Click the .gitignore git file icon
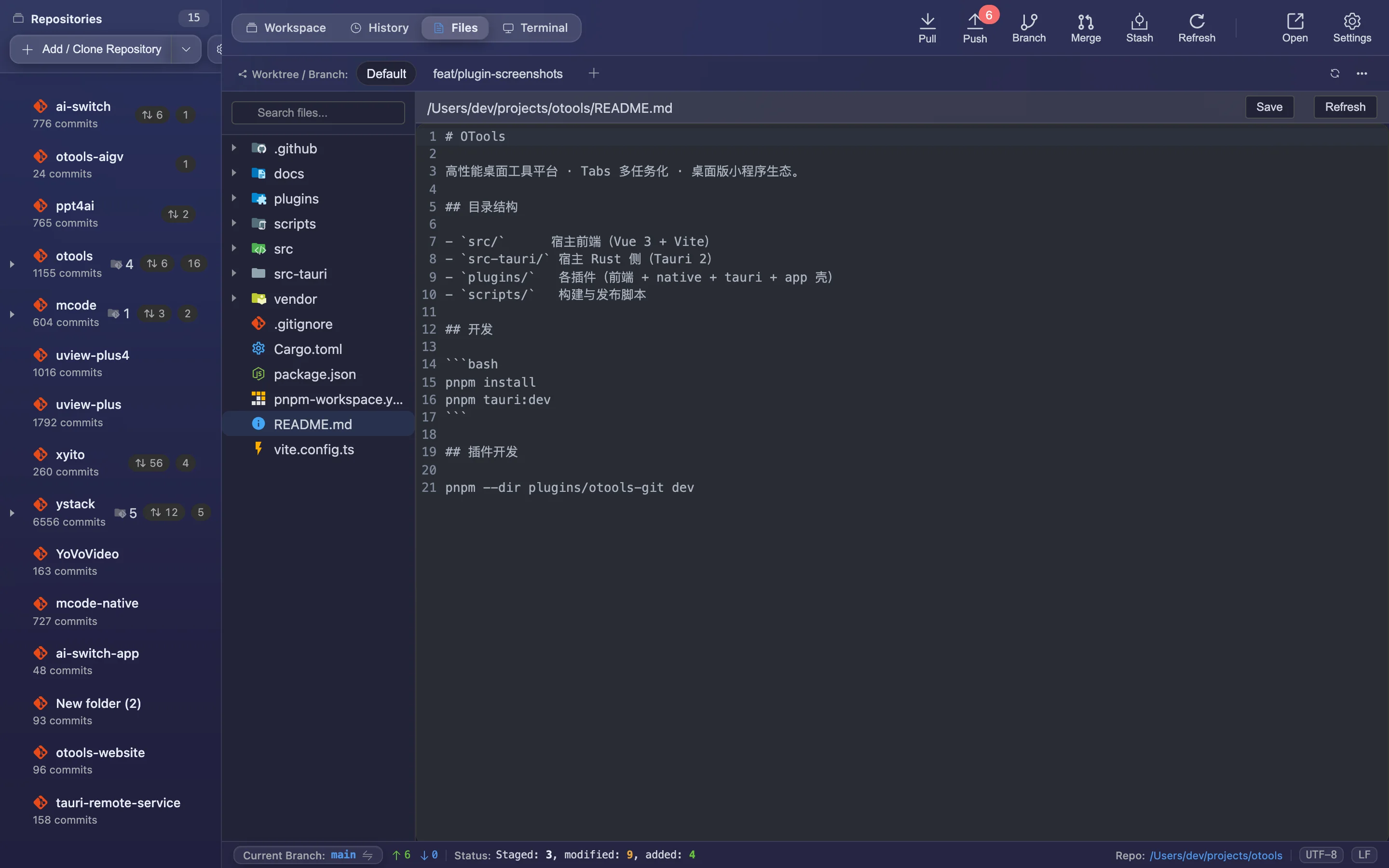This screenshot has width=1389, height=868. (259, 323)
